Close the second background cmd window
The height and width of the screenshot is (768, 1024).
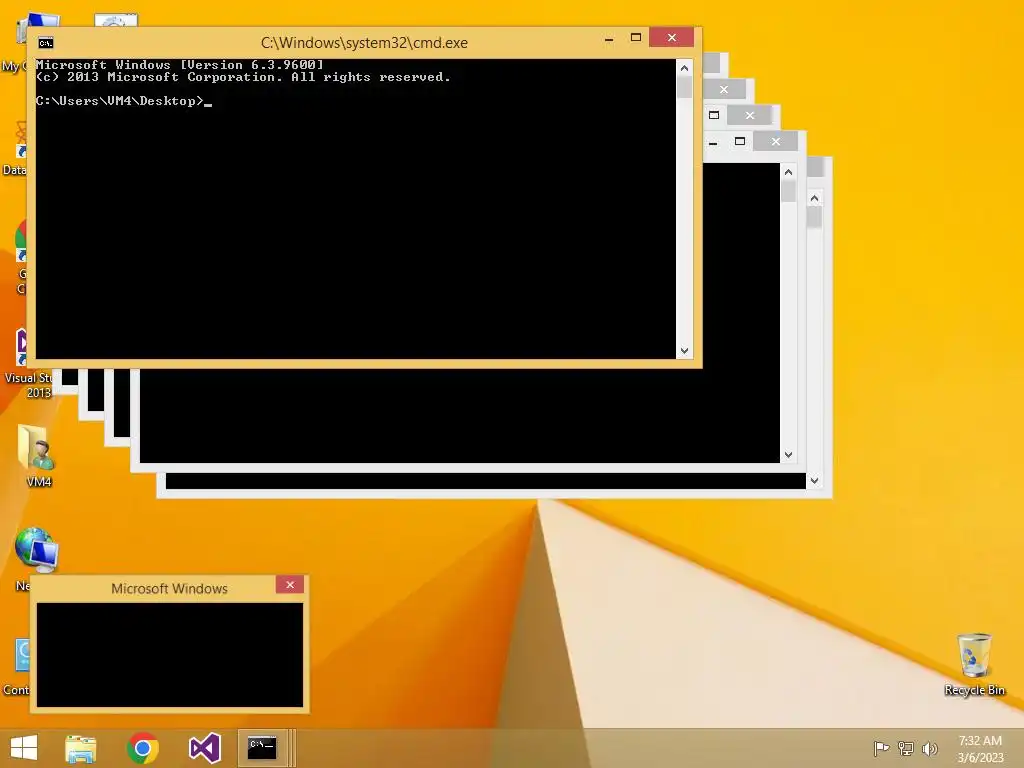(x=724, y=89)
